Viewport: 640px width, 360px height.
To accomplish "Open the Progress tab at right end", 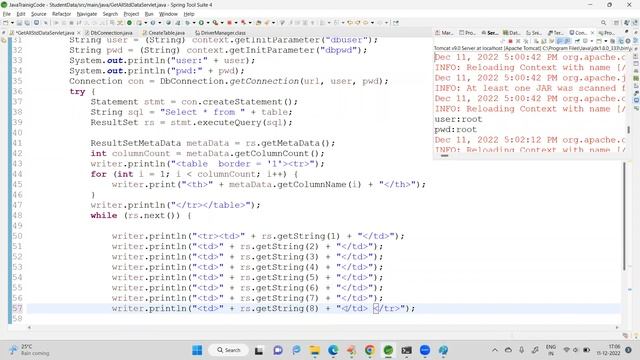I will click(x=607, y=33).
